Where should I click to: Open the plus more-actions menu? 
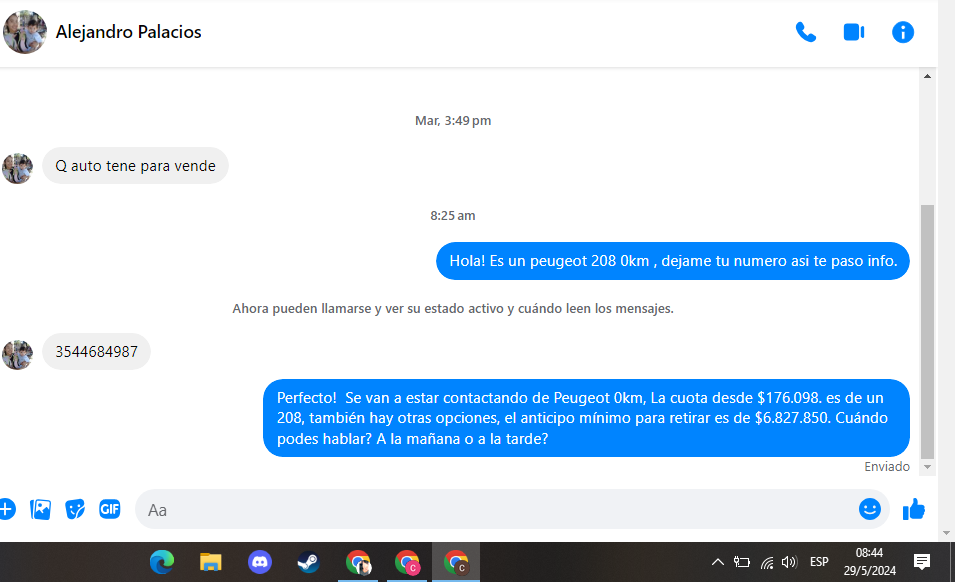coord(6,509)
